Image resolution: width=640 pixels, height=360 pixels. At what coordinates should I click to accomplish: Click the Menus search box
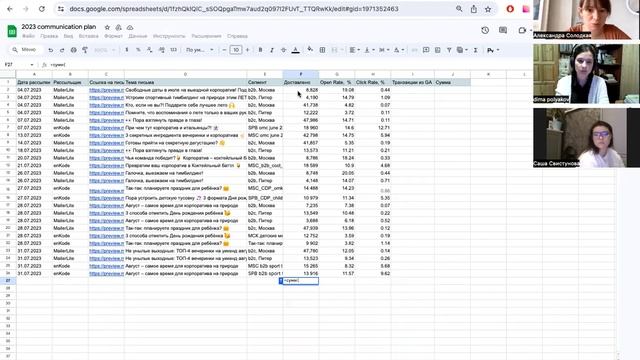(x=26, y=50)
